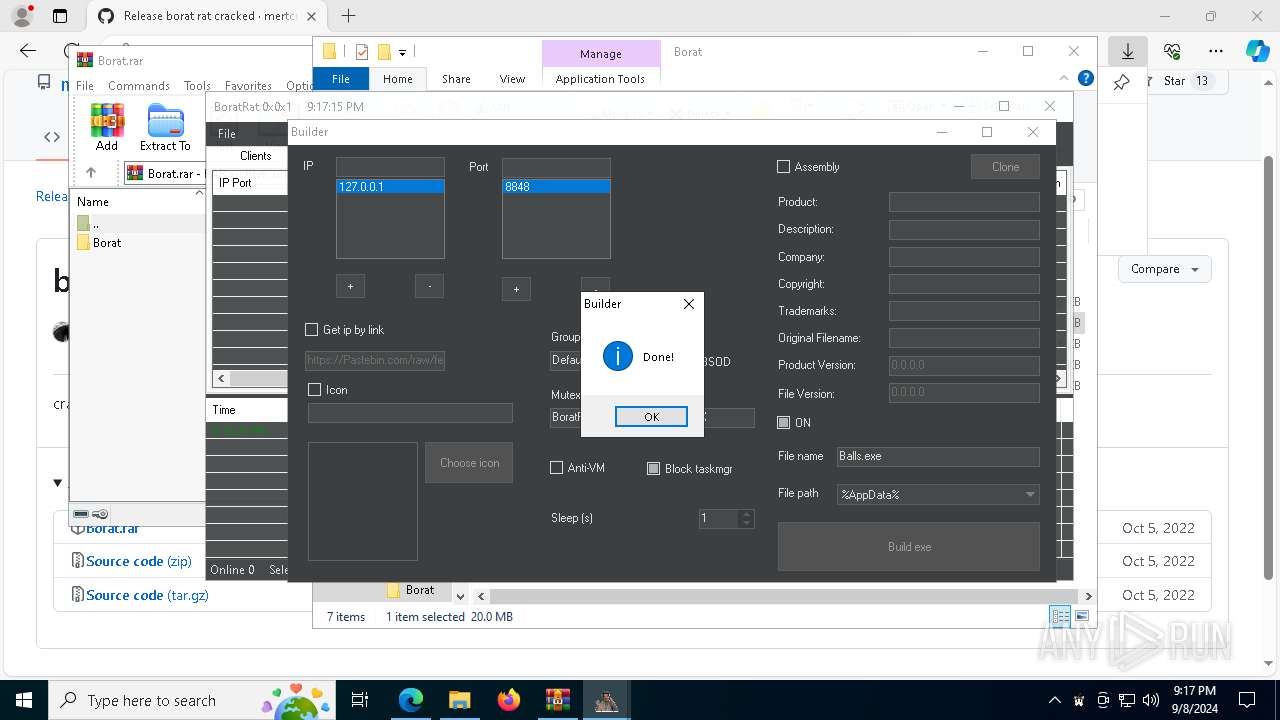Click the Edge browser profile icon
Screen dimensions: 1280x720
[21, 16]
